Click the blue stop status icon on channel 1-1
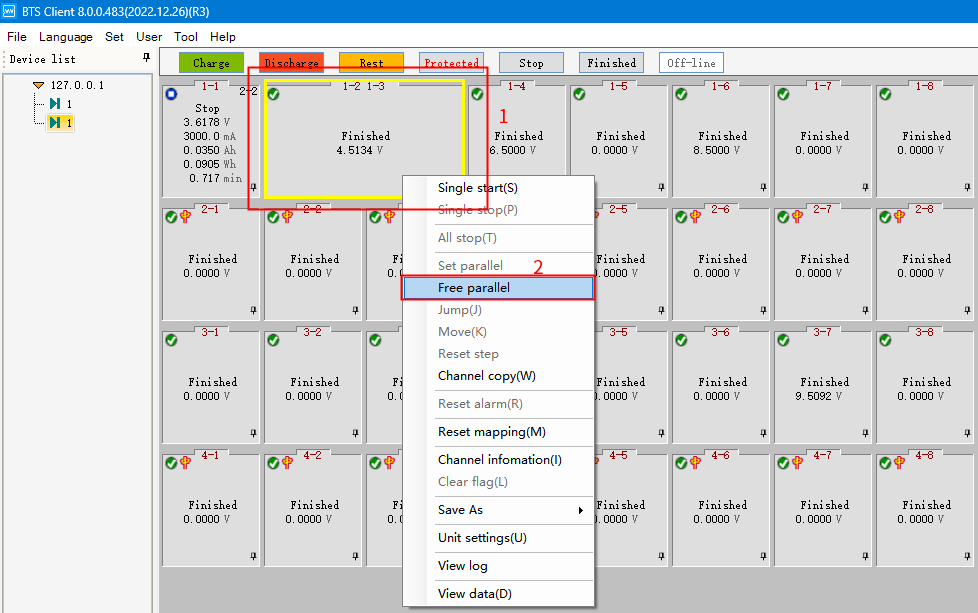 171,94
